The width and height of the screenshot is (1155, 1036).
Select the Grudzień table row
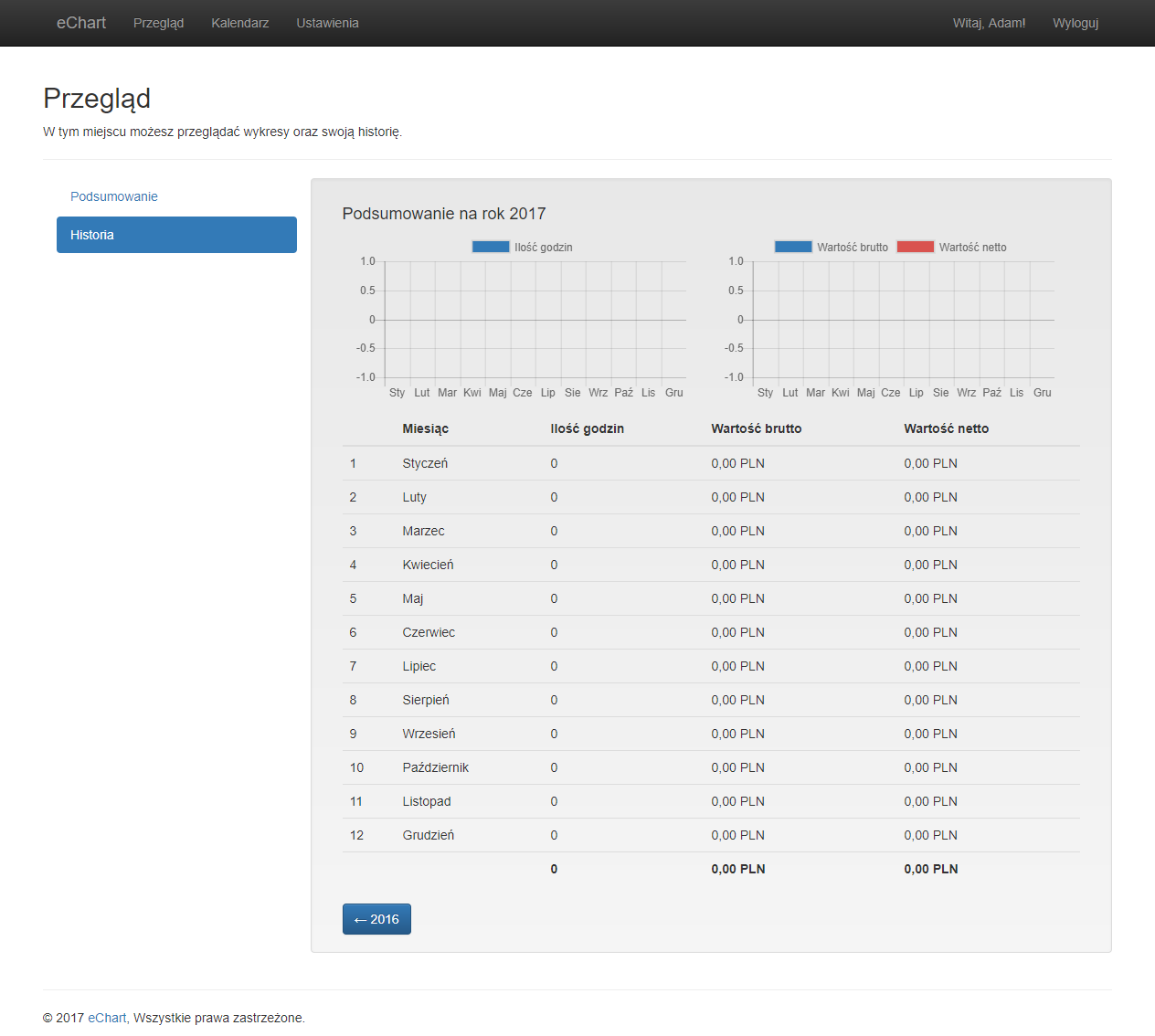pos(710,835)
